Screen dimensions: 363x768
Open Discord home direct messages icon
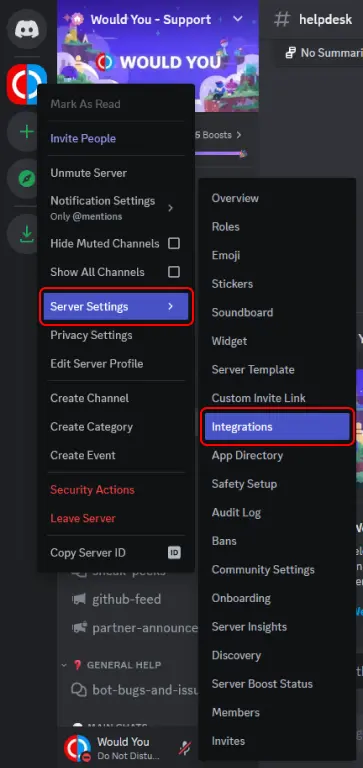click(x=27, y=29)
